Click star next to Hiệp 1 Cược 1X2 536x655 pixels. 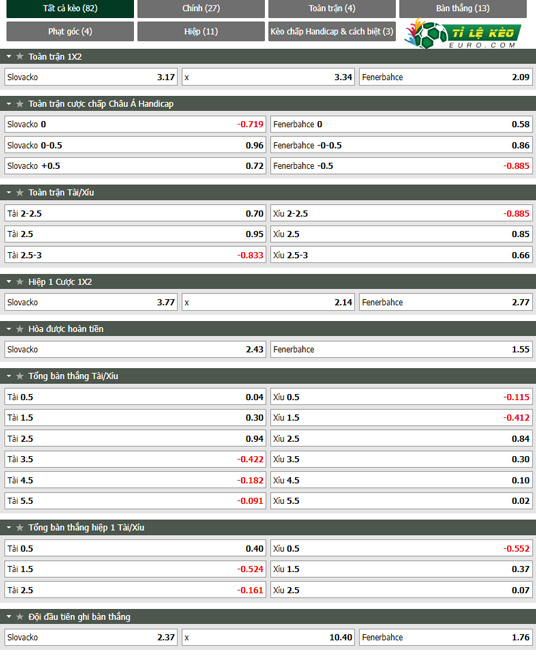coord(20,282)
